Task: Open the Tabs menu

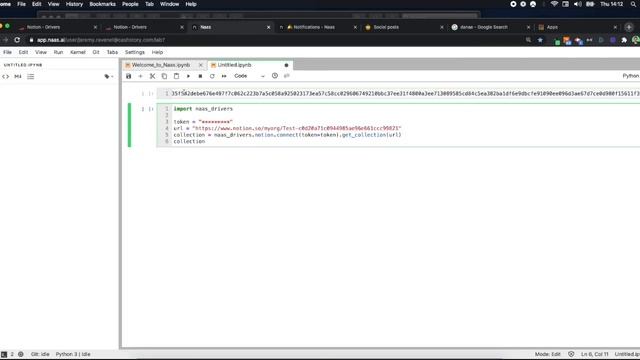Action: pyautogui.click(x=112, y=52)
